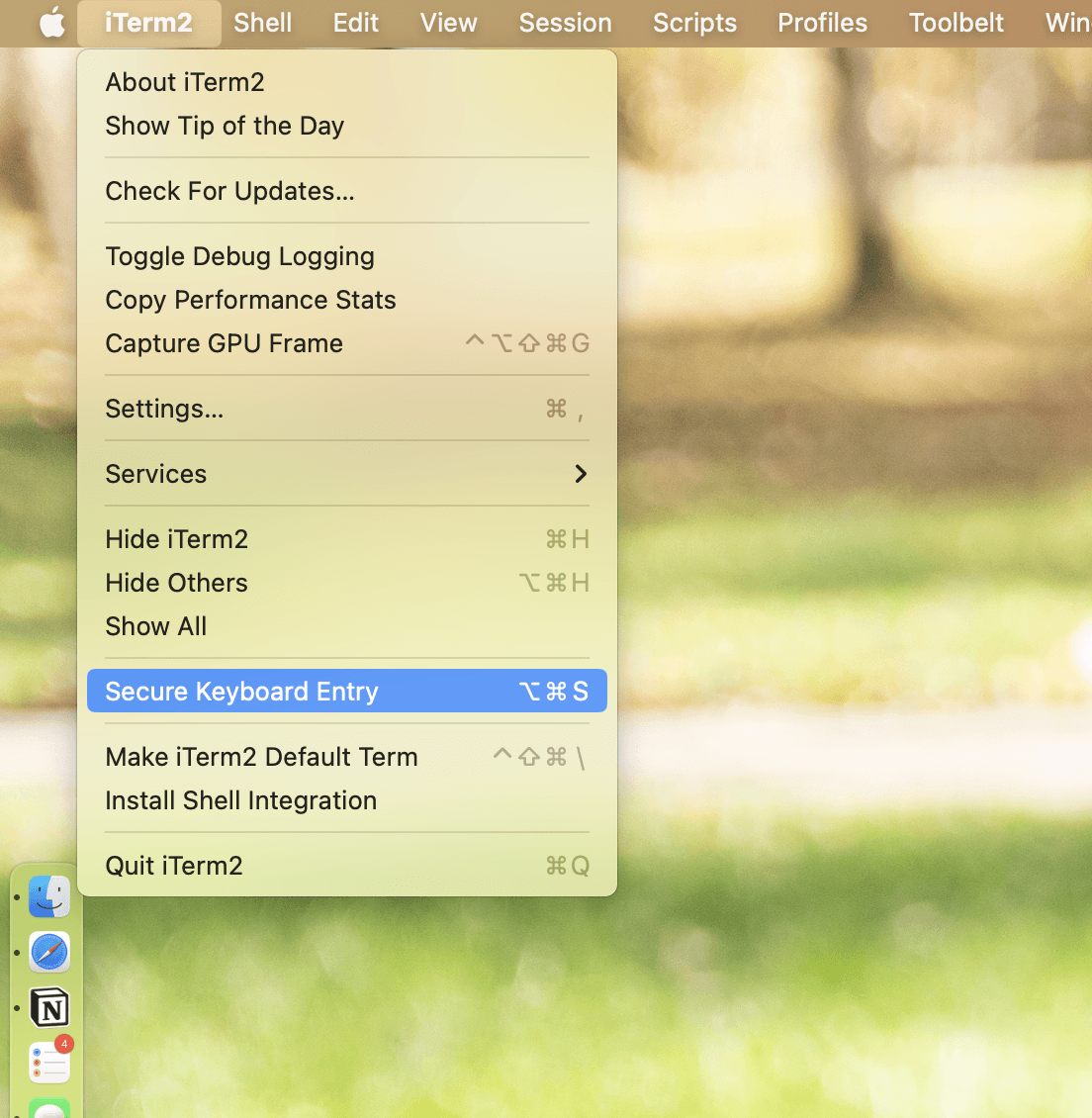1092x1118 pixels.
Task: Open the Apple menu icon
Action: pyautogui.click(x=51, y=23)
